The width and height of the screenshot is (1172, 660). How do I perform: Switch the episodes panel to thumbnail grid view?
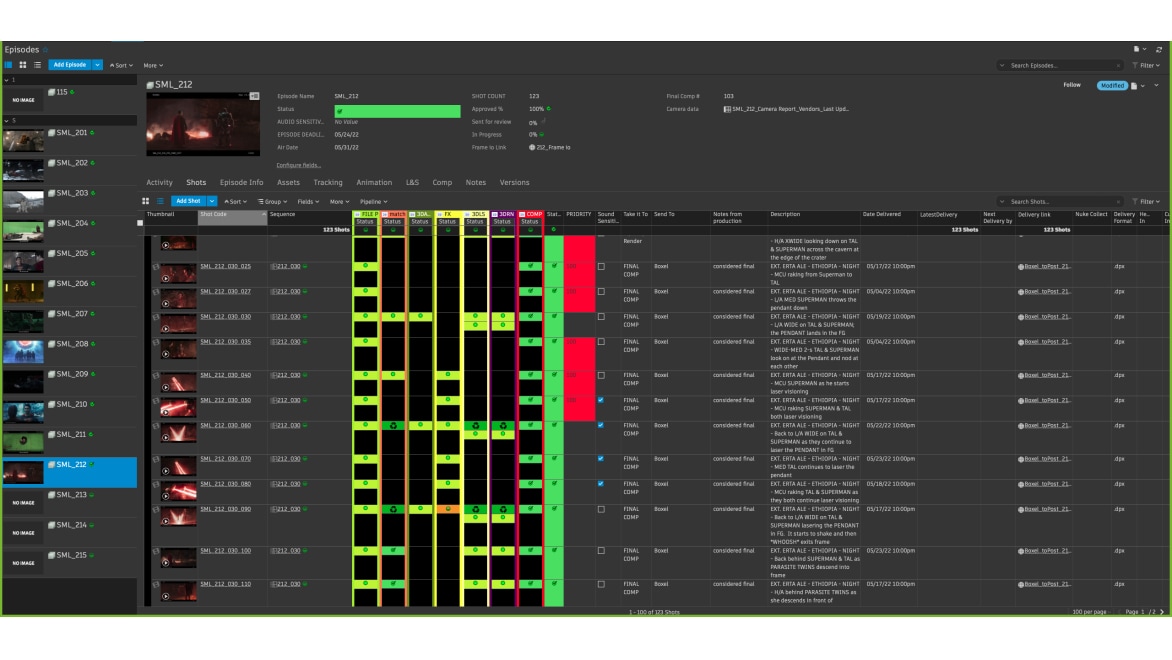point(22,65)
